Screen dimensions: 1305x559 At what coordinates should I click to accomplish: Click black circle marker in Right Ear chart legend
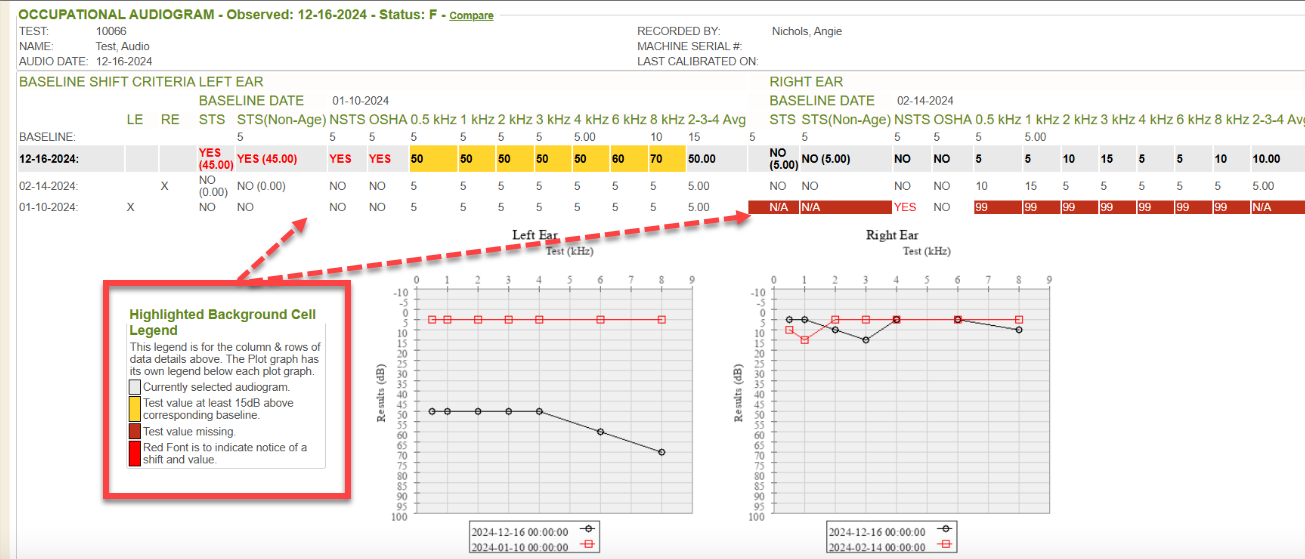(x=946, y=532)
